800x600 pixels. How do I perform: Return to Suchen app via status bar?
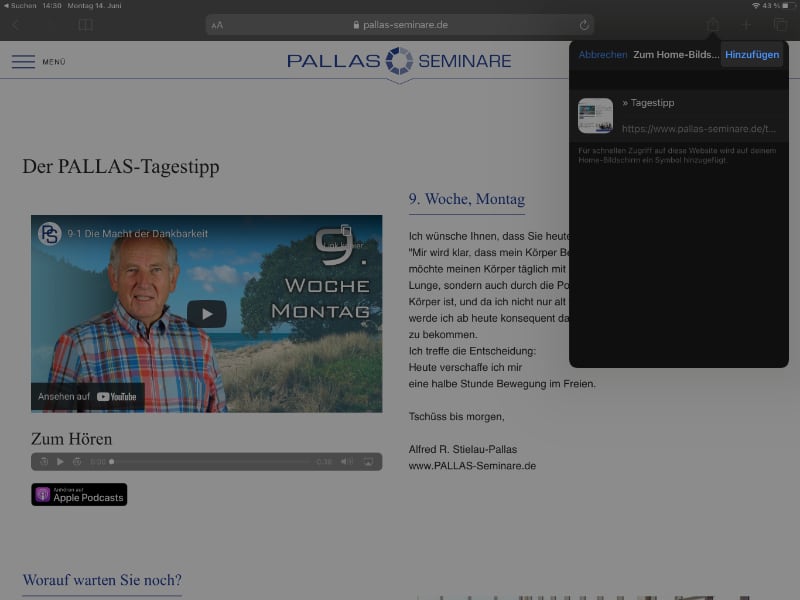coord(20,6)
